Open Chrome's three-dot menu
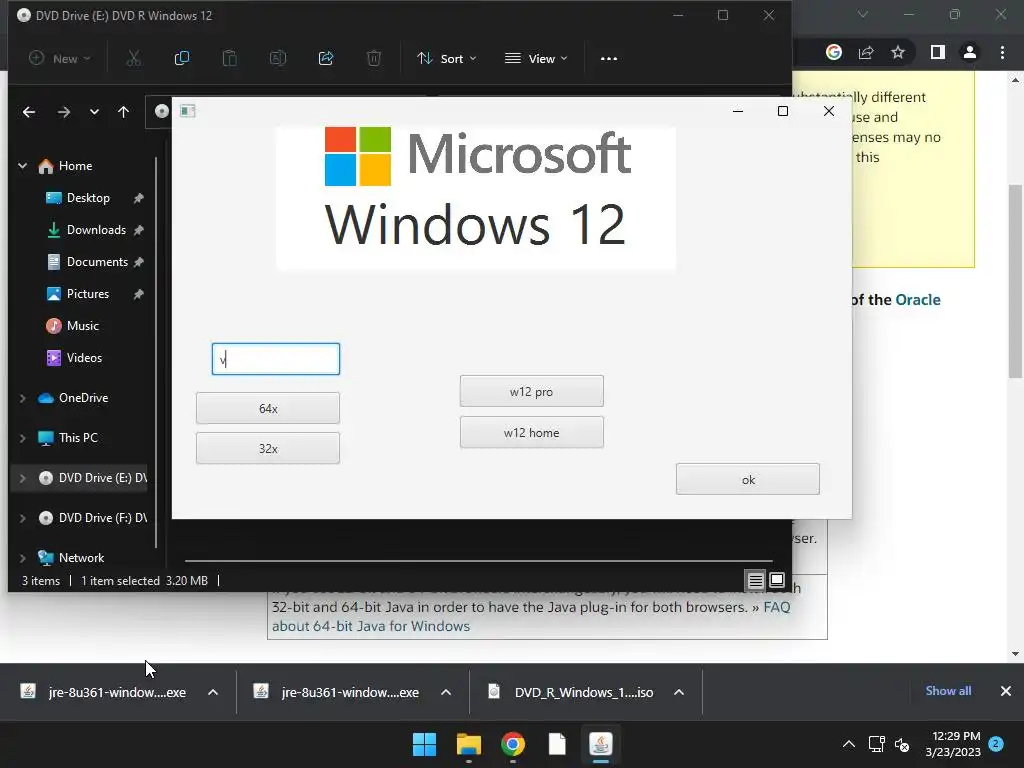Image resolution: width=1024 pixels, height=768 pixels. (x=1002, y=52)
